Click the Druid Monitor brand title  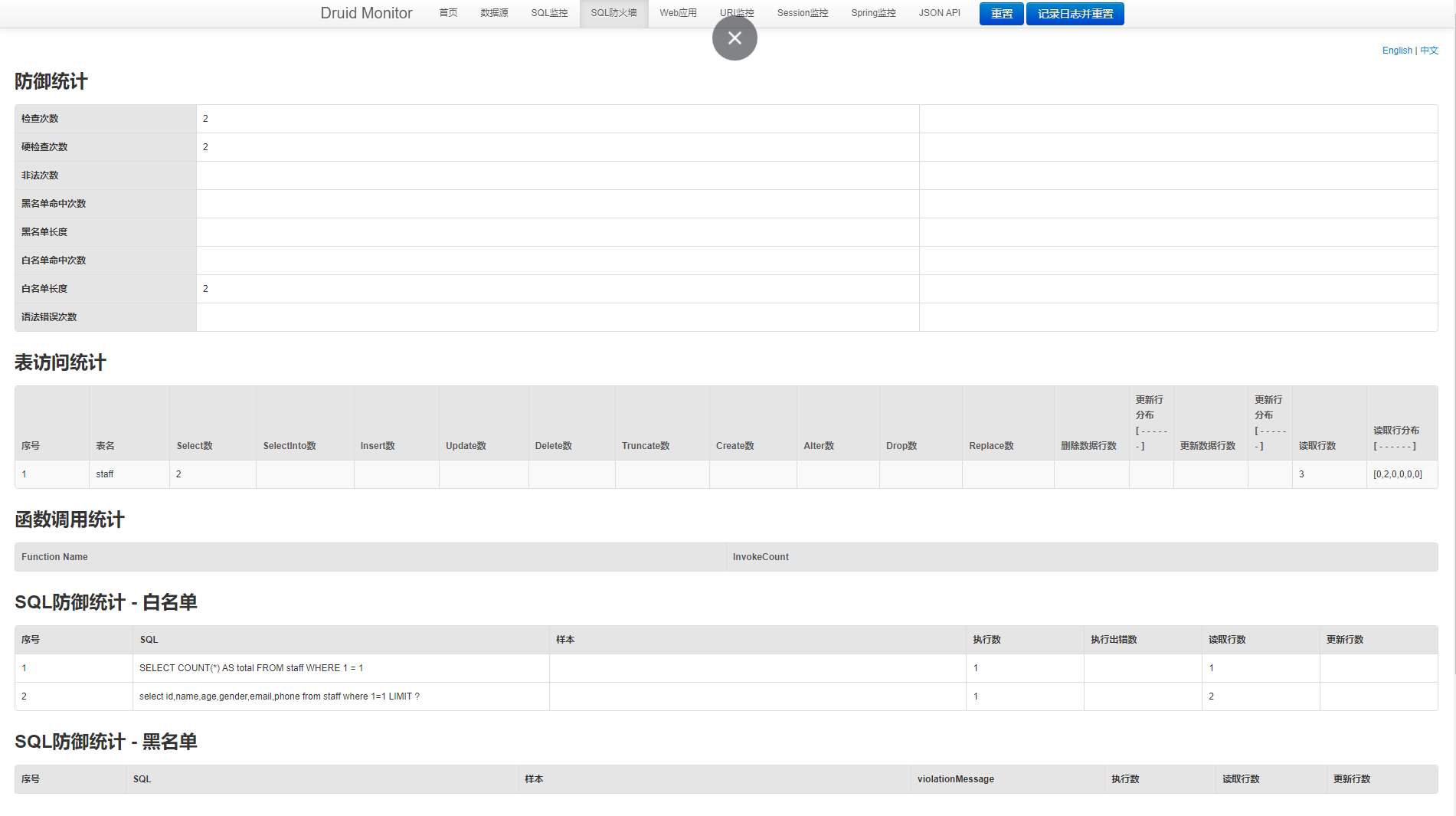click(x=366, y=13)
